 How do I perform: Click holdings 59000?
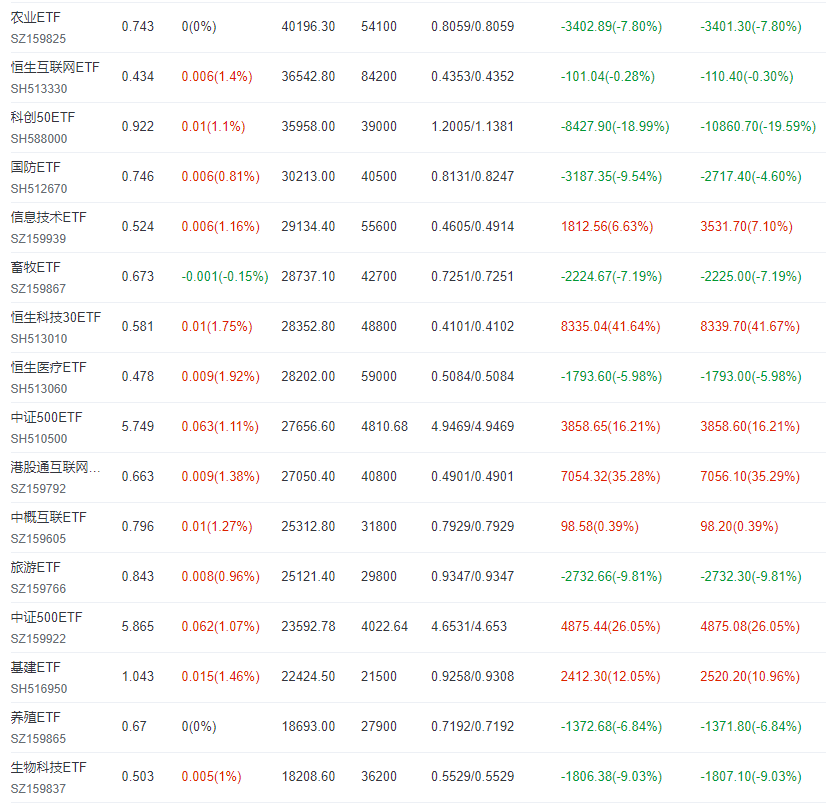pyautogui.click(x=379, y=377)
